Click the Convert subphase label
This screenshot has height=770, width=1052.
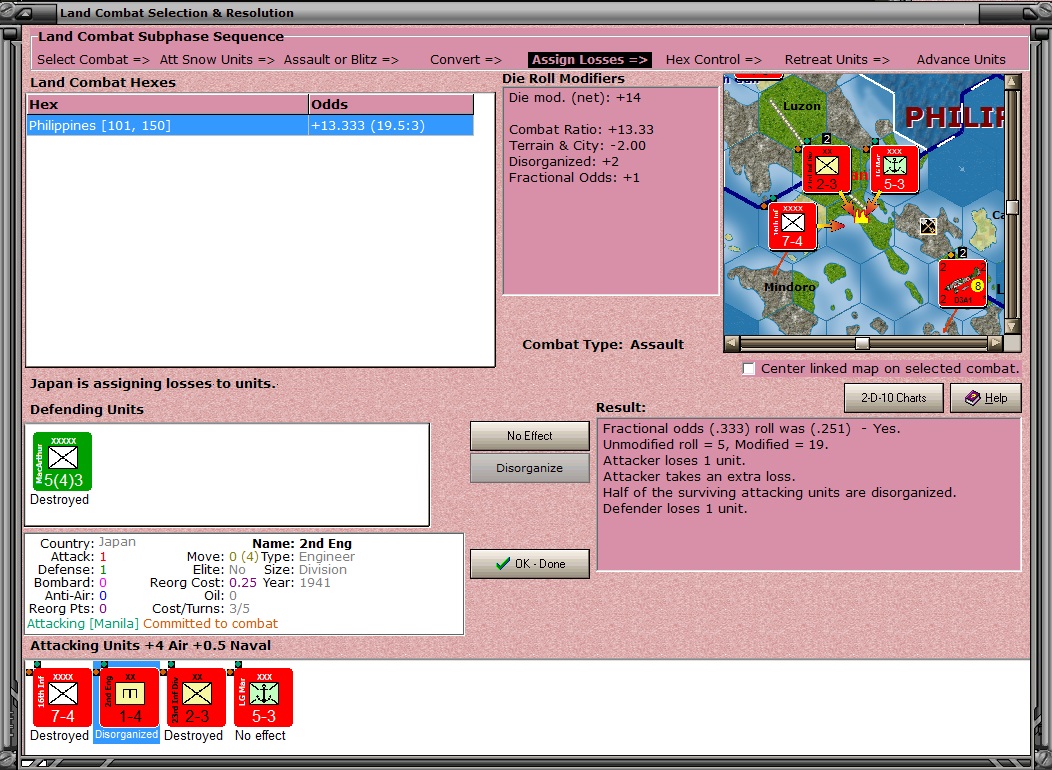point(466,60)
